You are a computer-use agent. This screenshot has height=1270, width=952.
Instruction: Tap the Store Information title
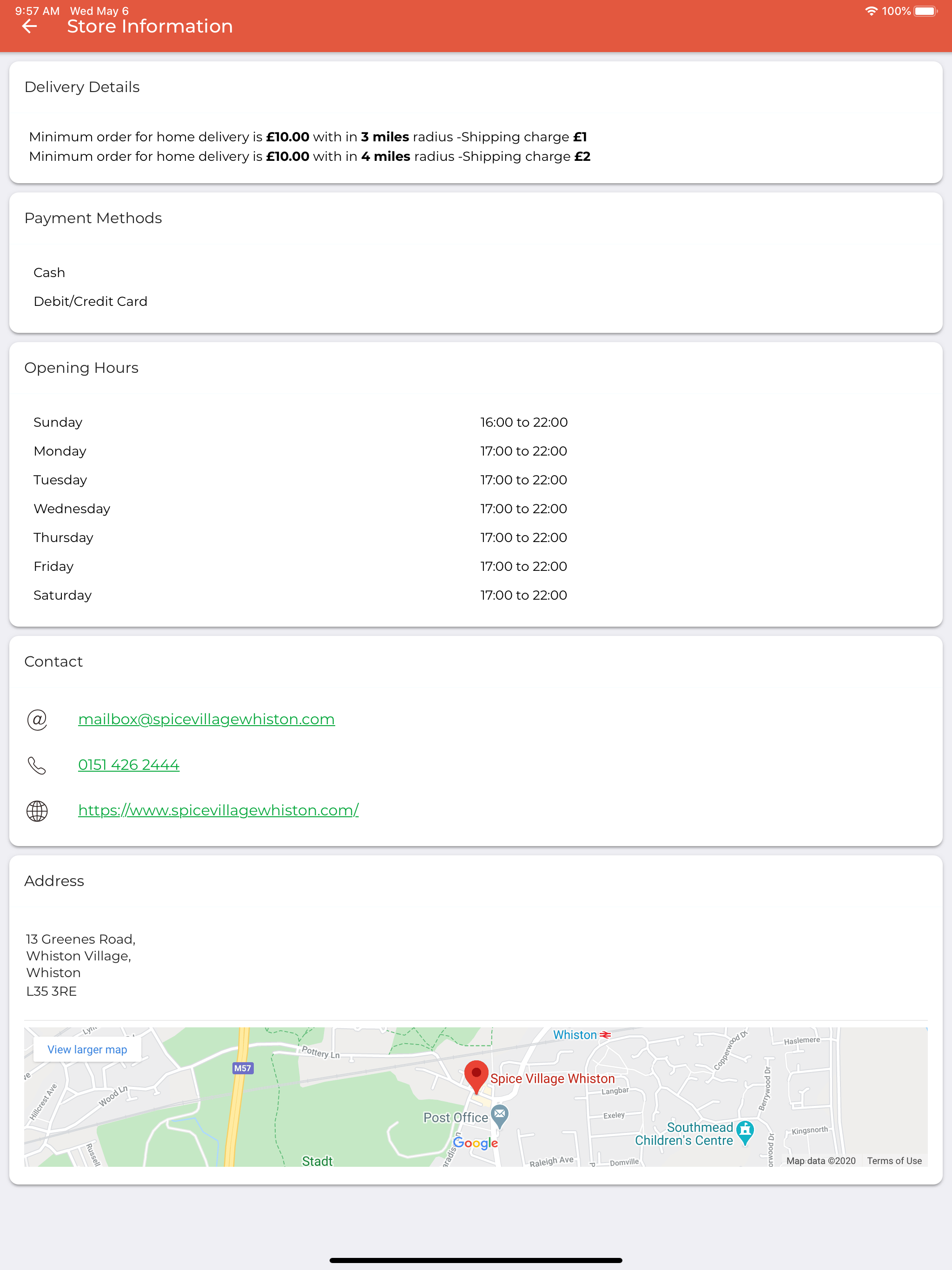pos(150,26)
